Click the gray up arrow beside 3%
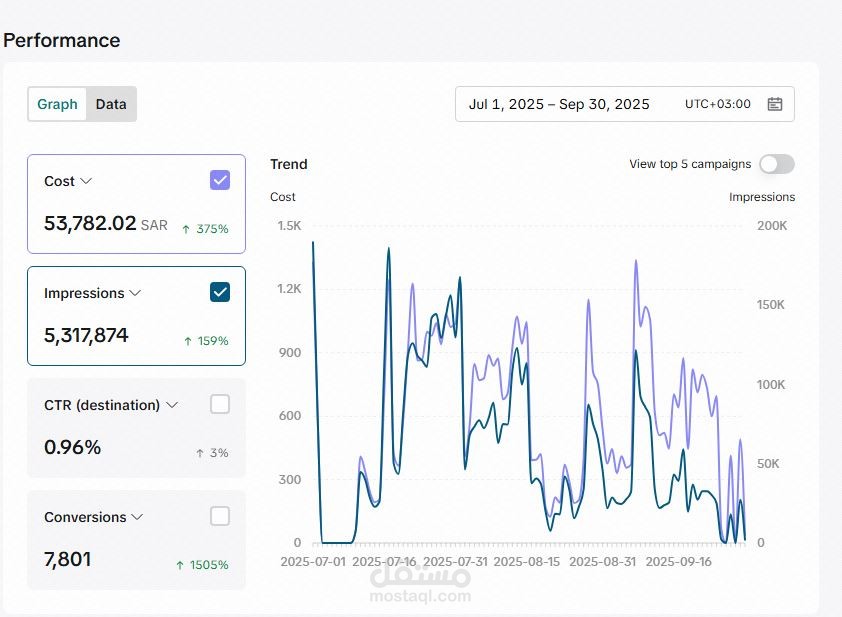 [x=199, y=453]
